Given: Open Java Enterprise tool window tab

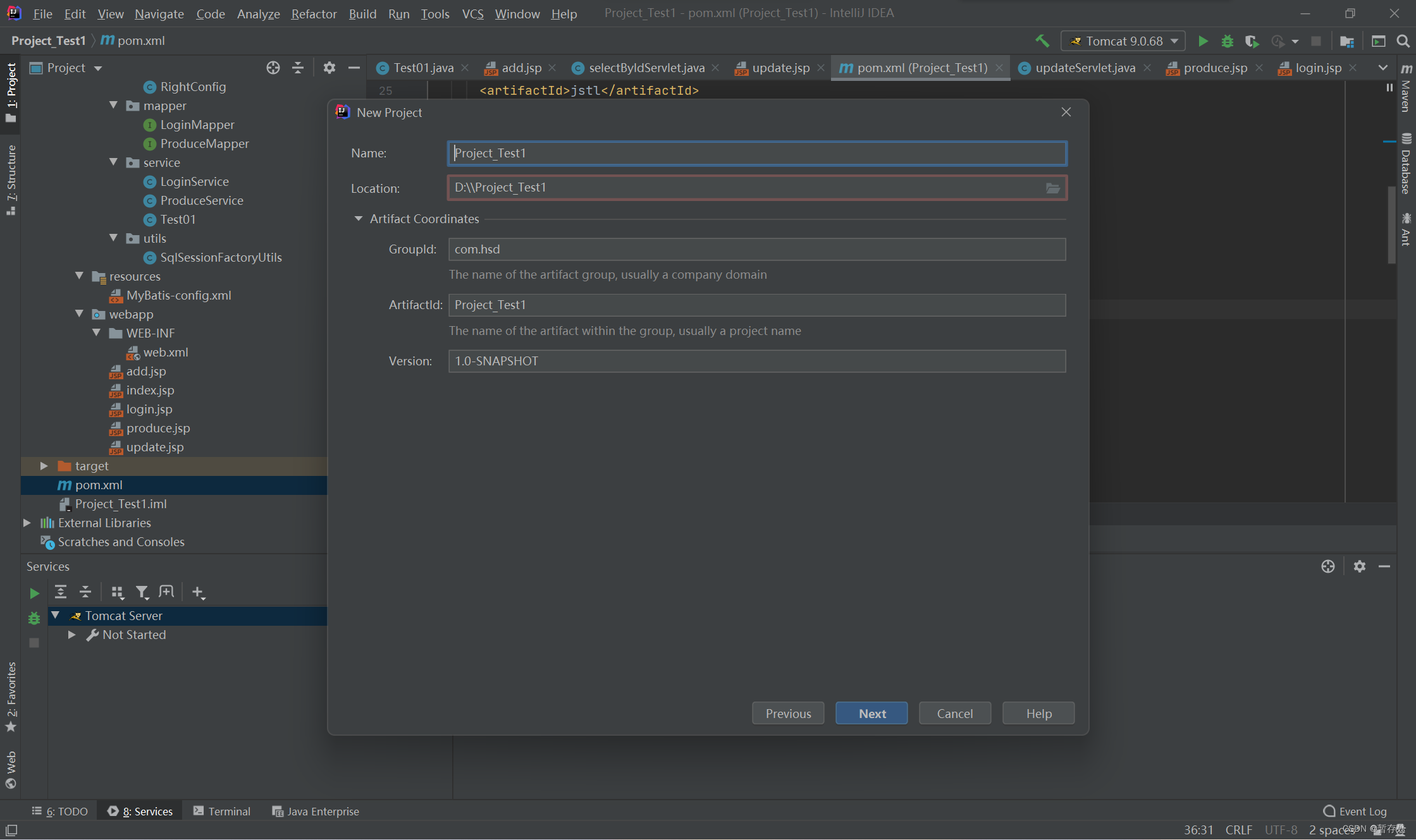Looking at the screenshot, I should (x=316, y=811).
